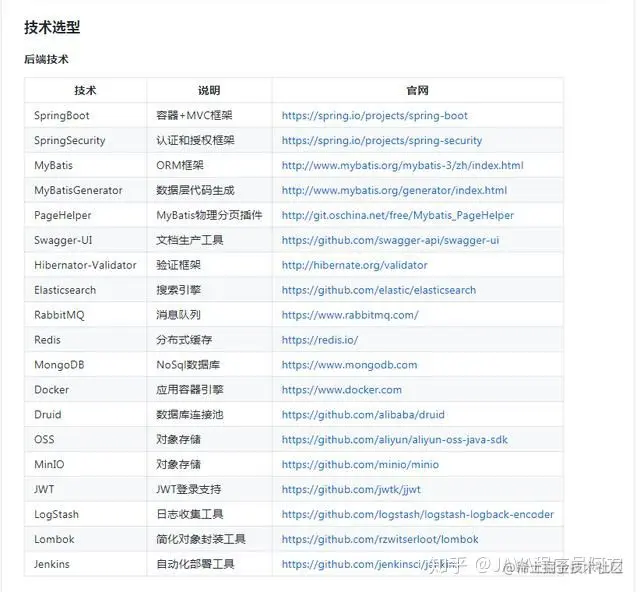This screenshot has height=592, width=640.
Task: Click the NoSql数据库 description cell
Action: [209, 365]
